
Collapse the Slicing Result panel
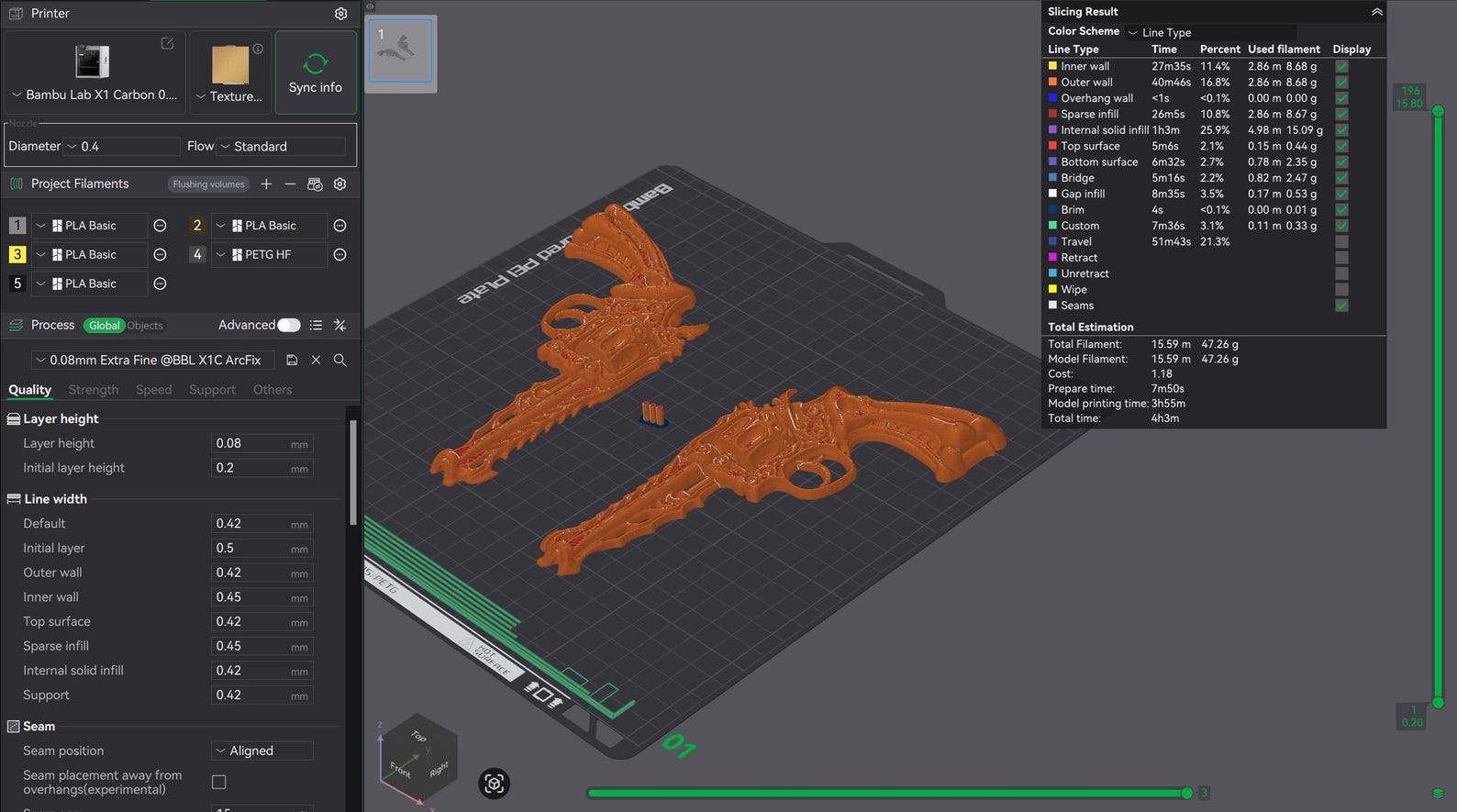pos(1376,12)
